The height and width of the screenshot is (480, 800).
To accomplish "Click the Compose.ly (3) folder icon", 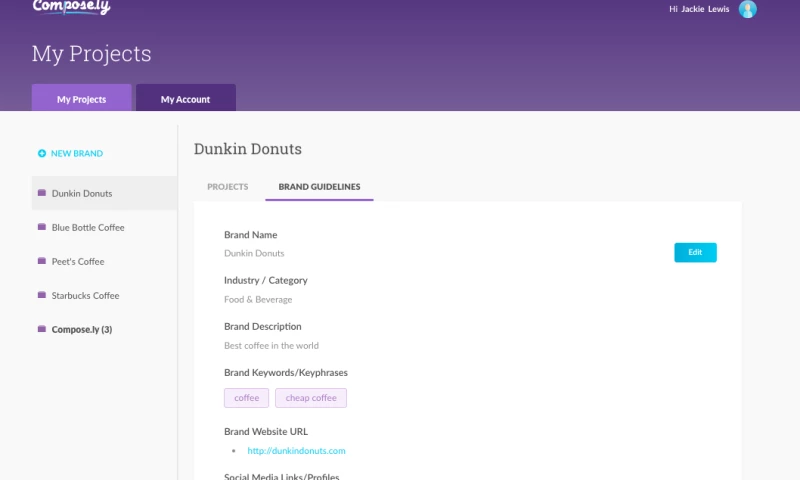I will [42, 329].
